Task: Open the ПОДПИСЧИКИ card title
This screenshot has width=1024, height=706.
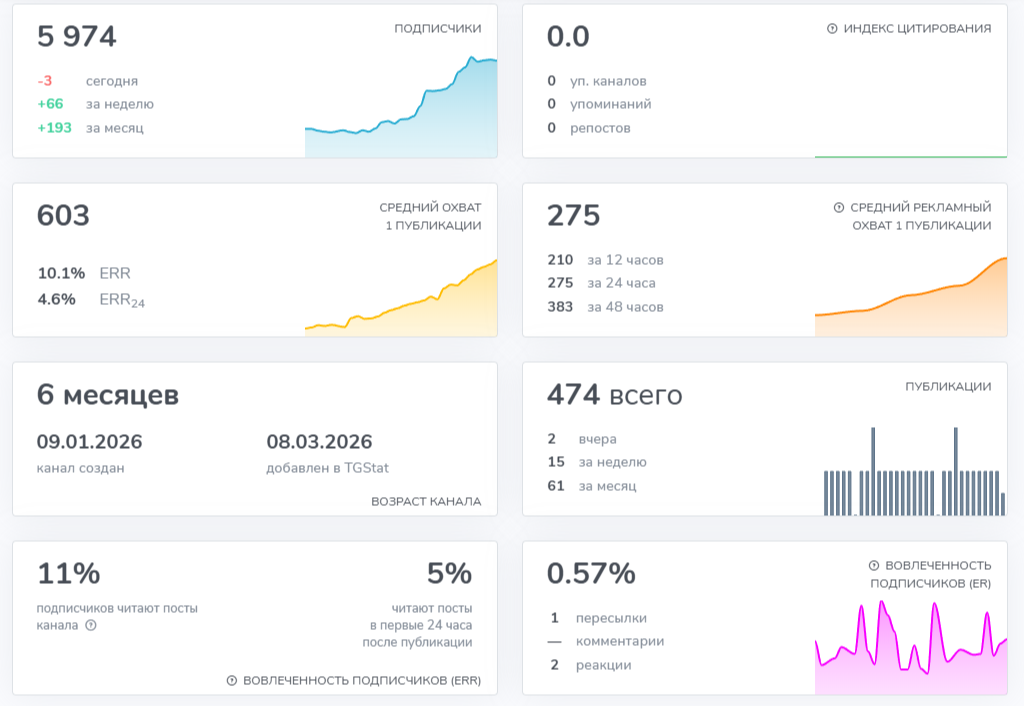Action: coord(438,29)
